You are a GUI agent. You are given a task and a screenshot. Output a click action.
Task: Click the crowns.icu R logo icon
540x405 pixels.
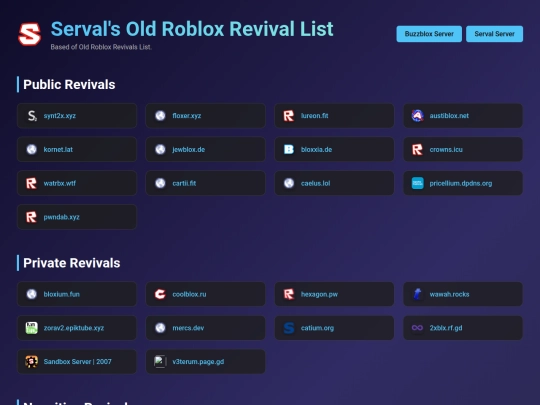click(x=417, y=149)
